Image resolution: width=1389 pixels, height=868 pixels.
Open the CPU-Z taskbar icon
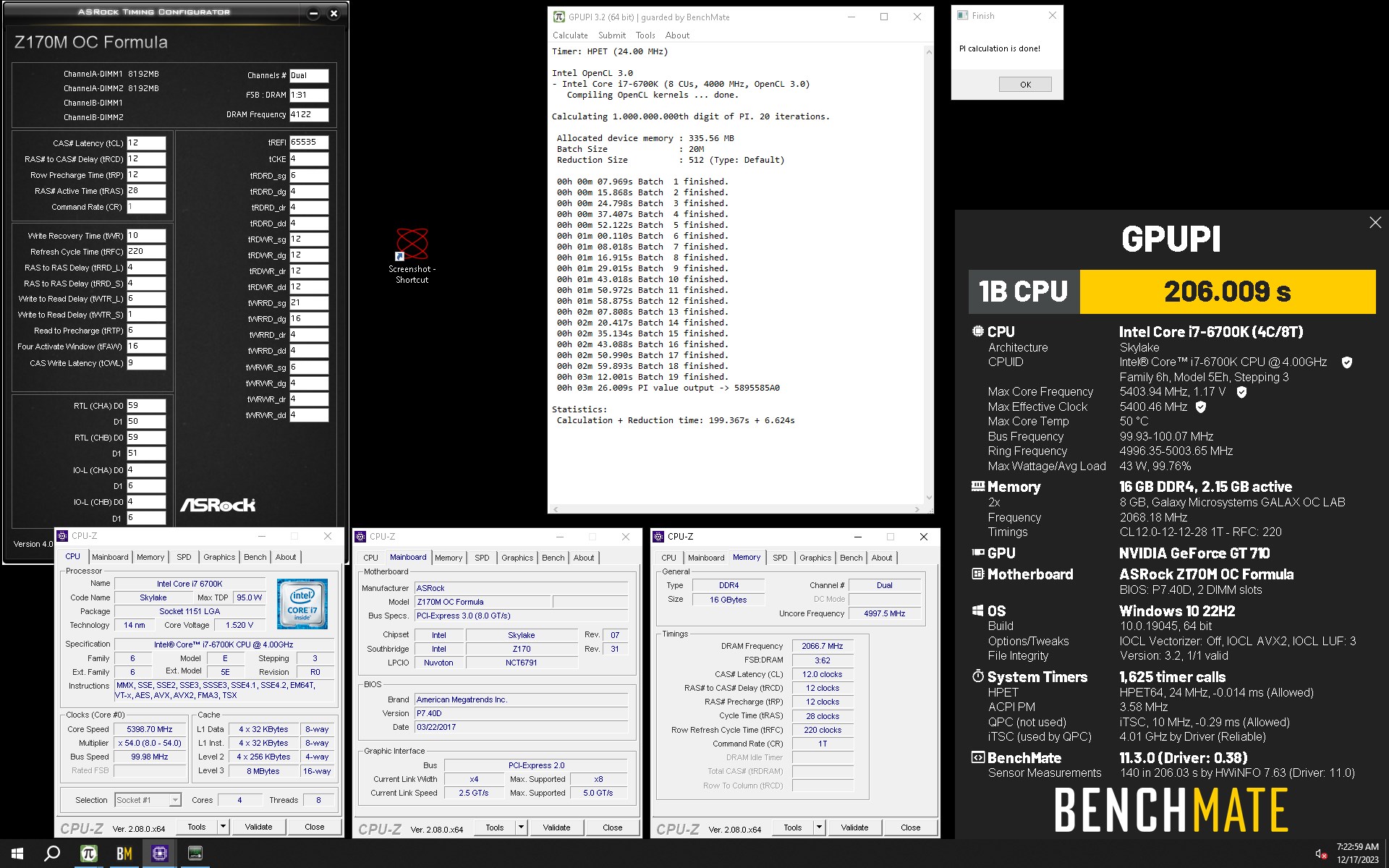[159, 854]
